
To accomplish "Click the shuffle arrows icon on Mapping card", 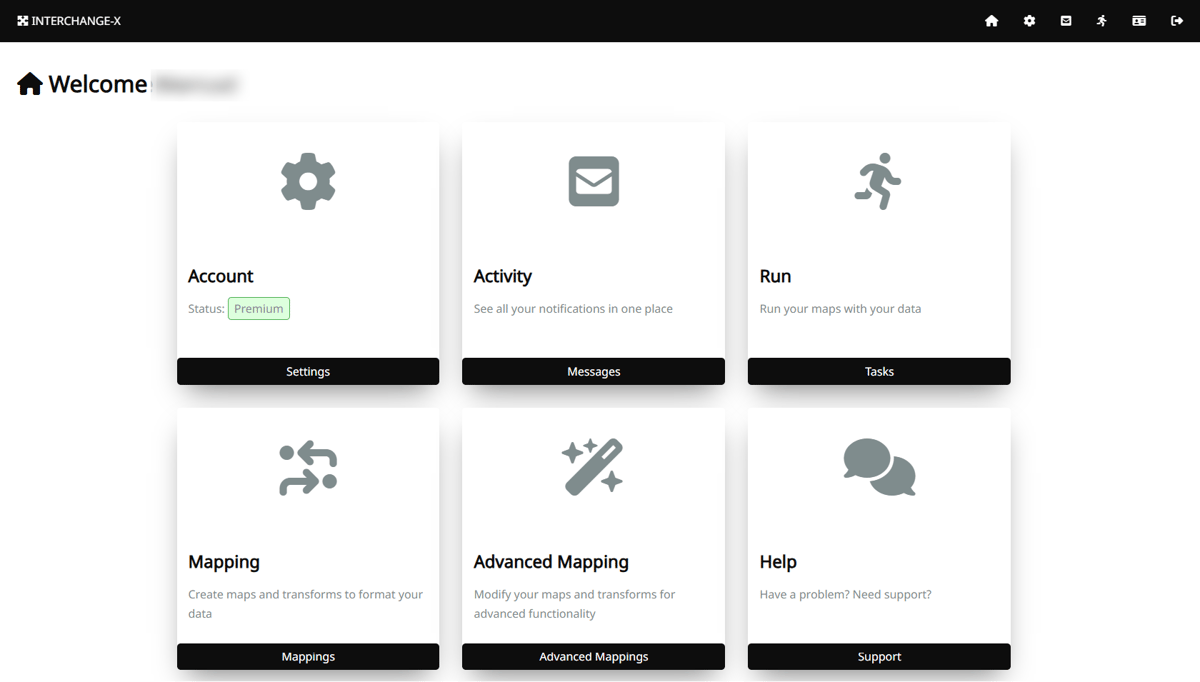I will (x=308, y=468).
